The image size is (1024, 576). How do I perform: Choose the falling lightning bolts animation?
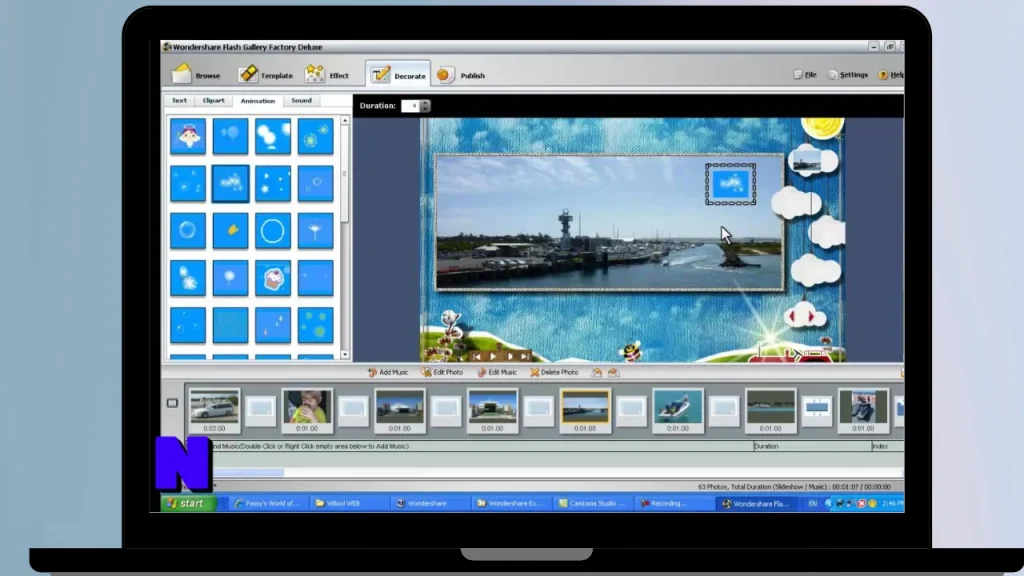click(x=273, y=325)
